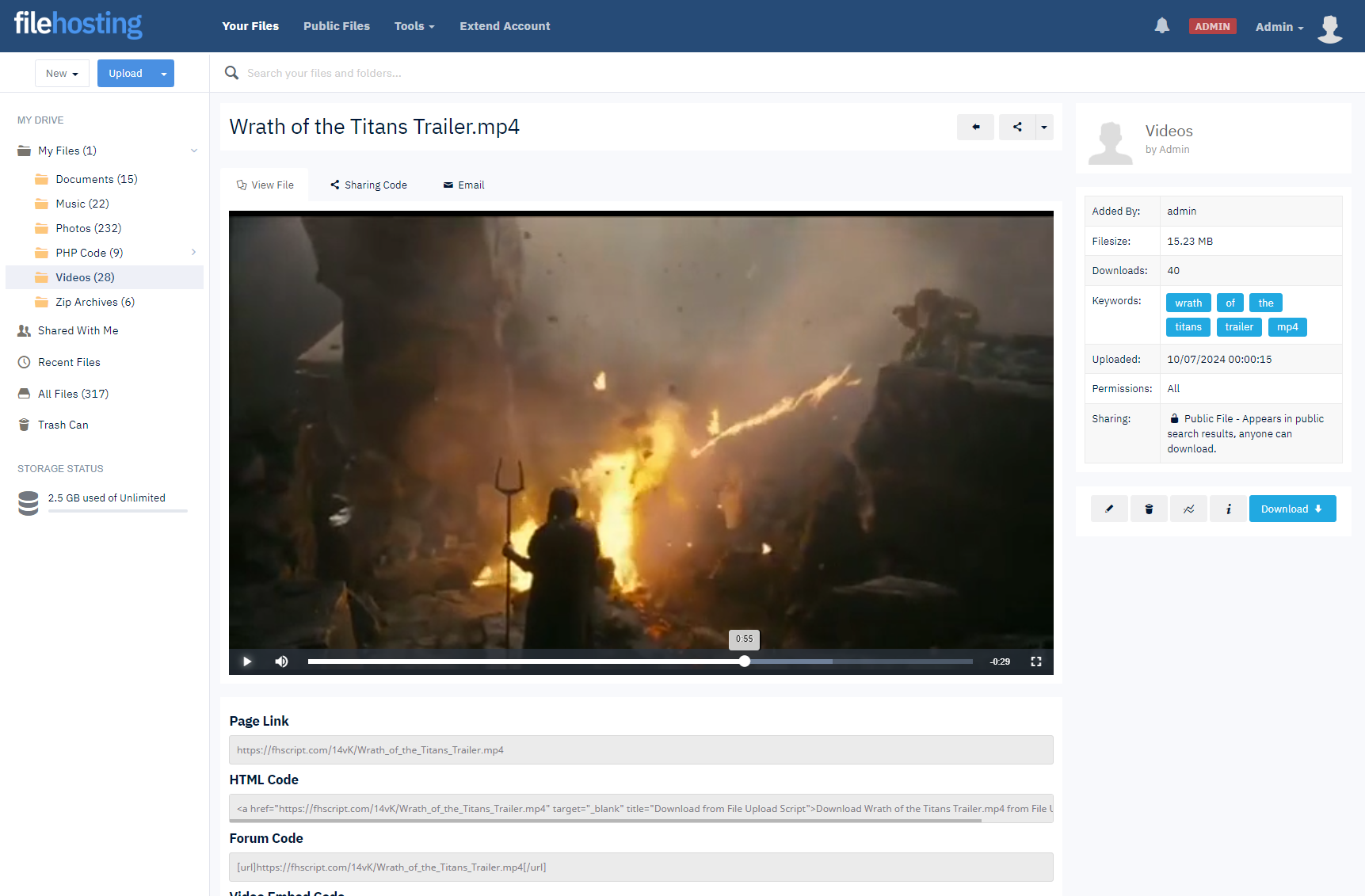The height and width of the screenshot is (896, 1365).
Task: Click the trash delete file icon
Action: pyautogui.click(x=1149, y=509)
